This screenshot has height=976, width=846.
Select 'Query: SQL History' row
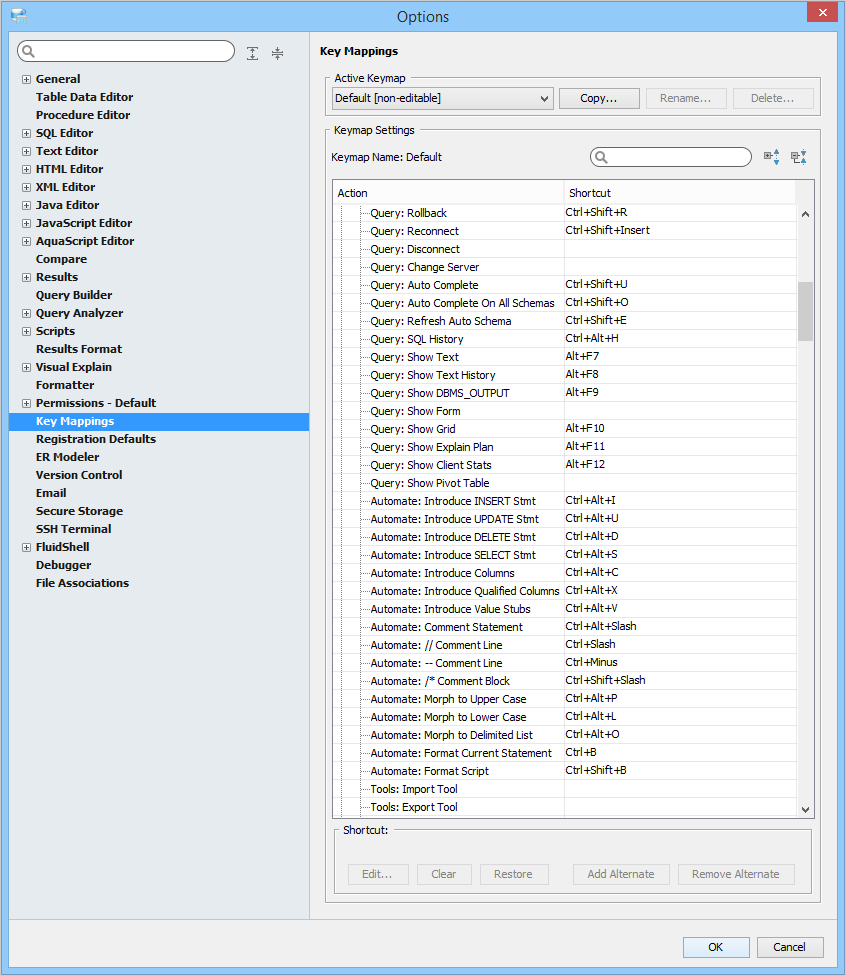point(565,339)
